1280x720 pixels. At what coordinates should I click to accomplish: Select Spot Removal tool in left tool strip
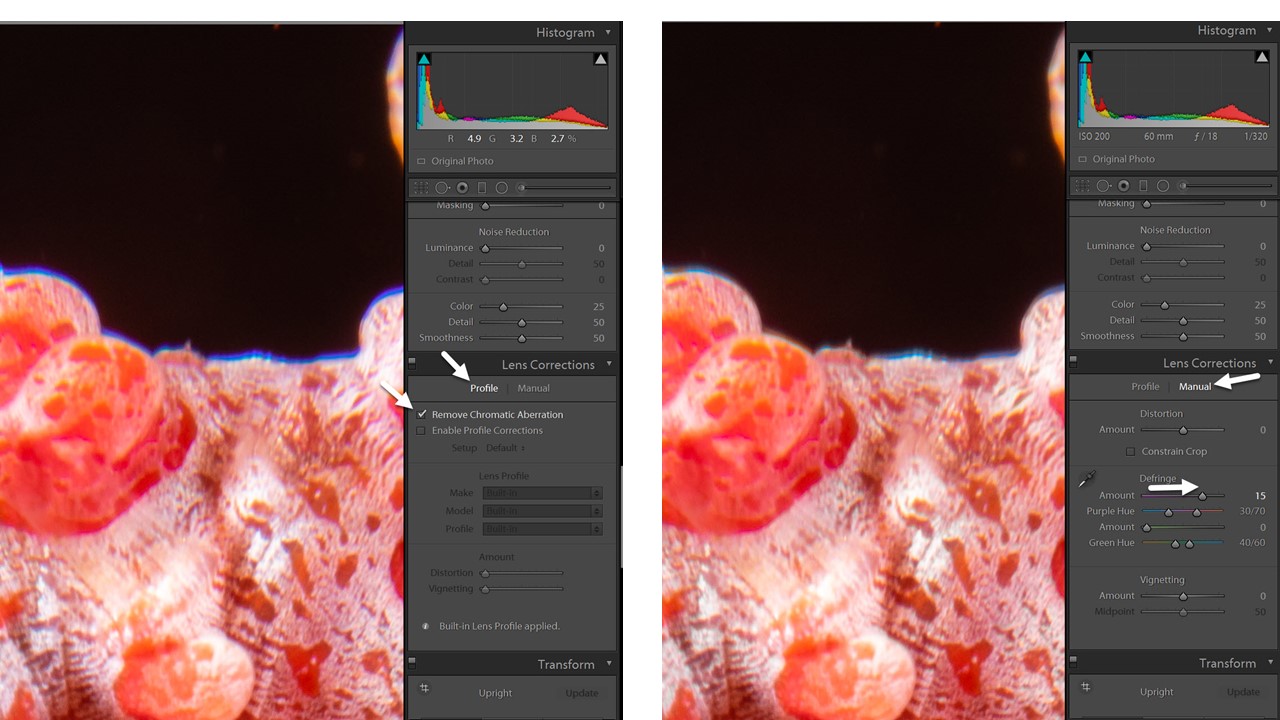pyautogui.click(x=441, y=188)
